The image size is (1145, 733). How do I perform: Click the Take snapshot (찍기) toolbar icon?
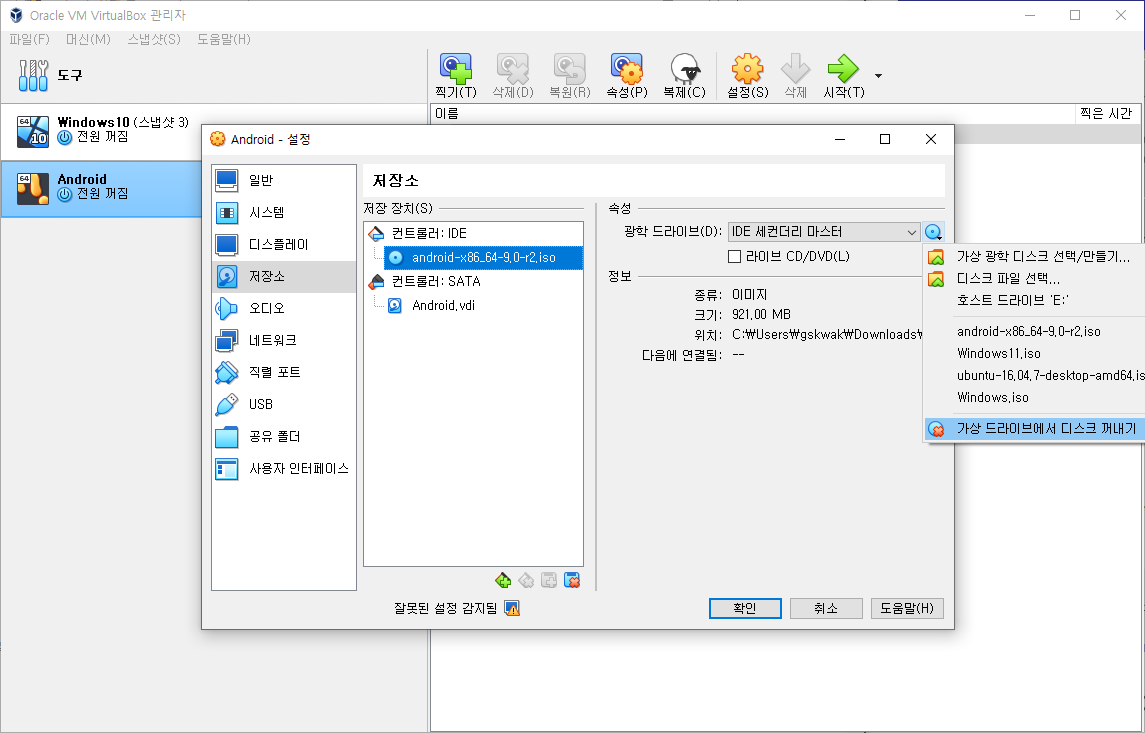pyautogui.click(x=456, y=69)
